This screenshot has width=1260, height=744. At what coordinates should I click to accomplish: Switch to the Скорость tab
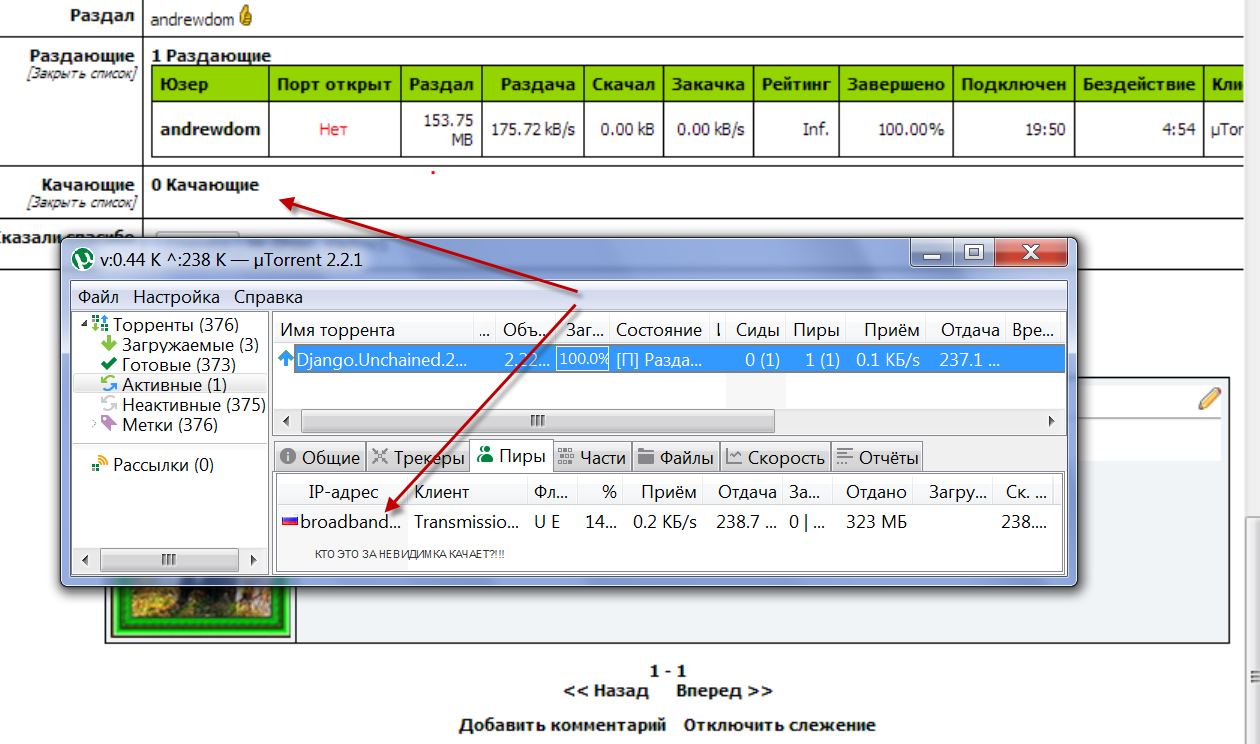click(x=775, y=457)
